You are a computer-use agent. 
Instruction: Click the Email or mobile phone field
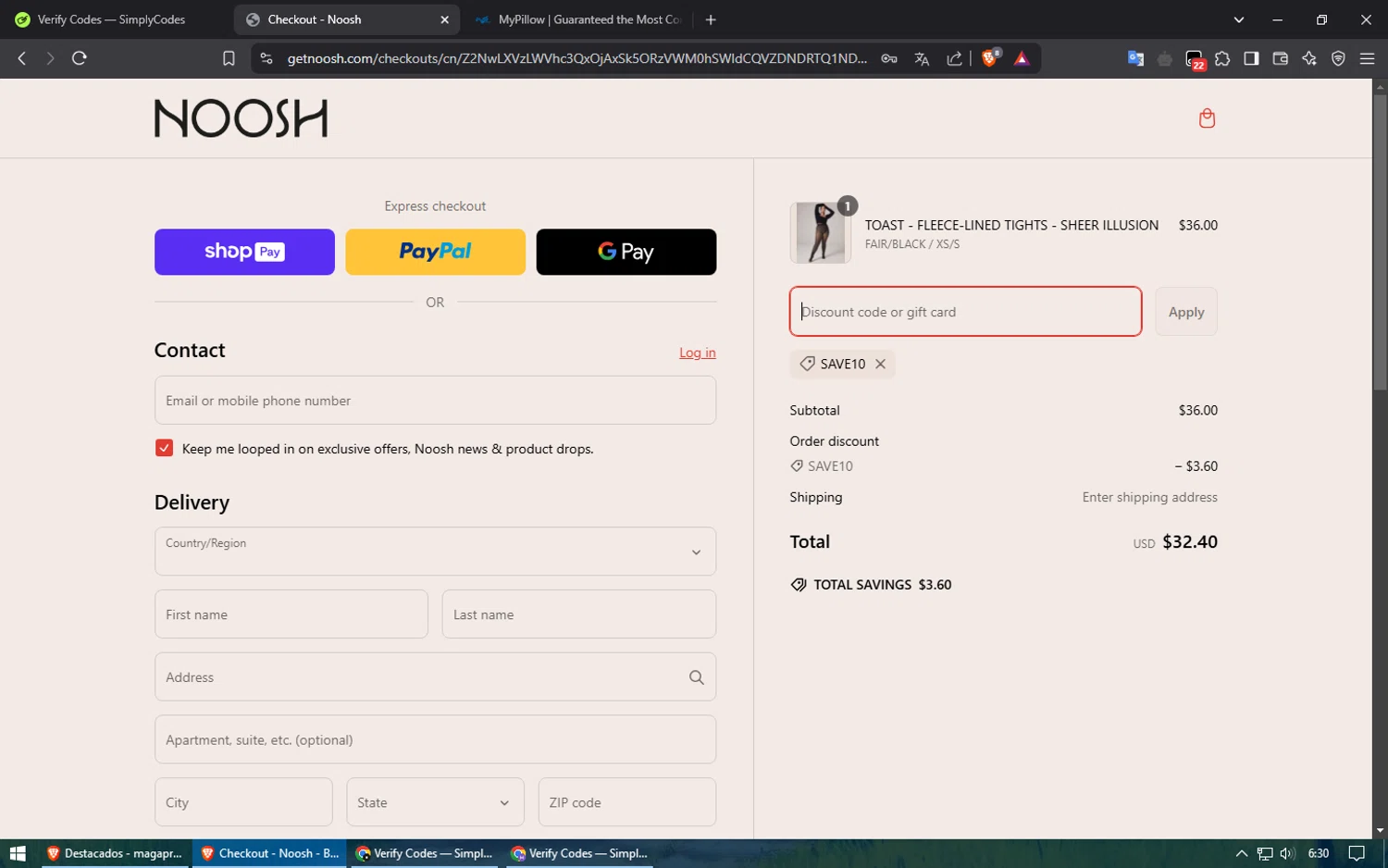pyautogui.click(x=435, y=401)
